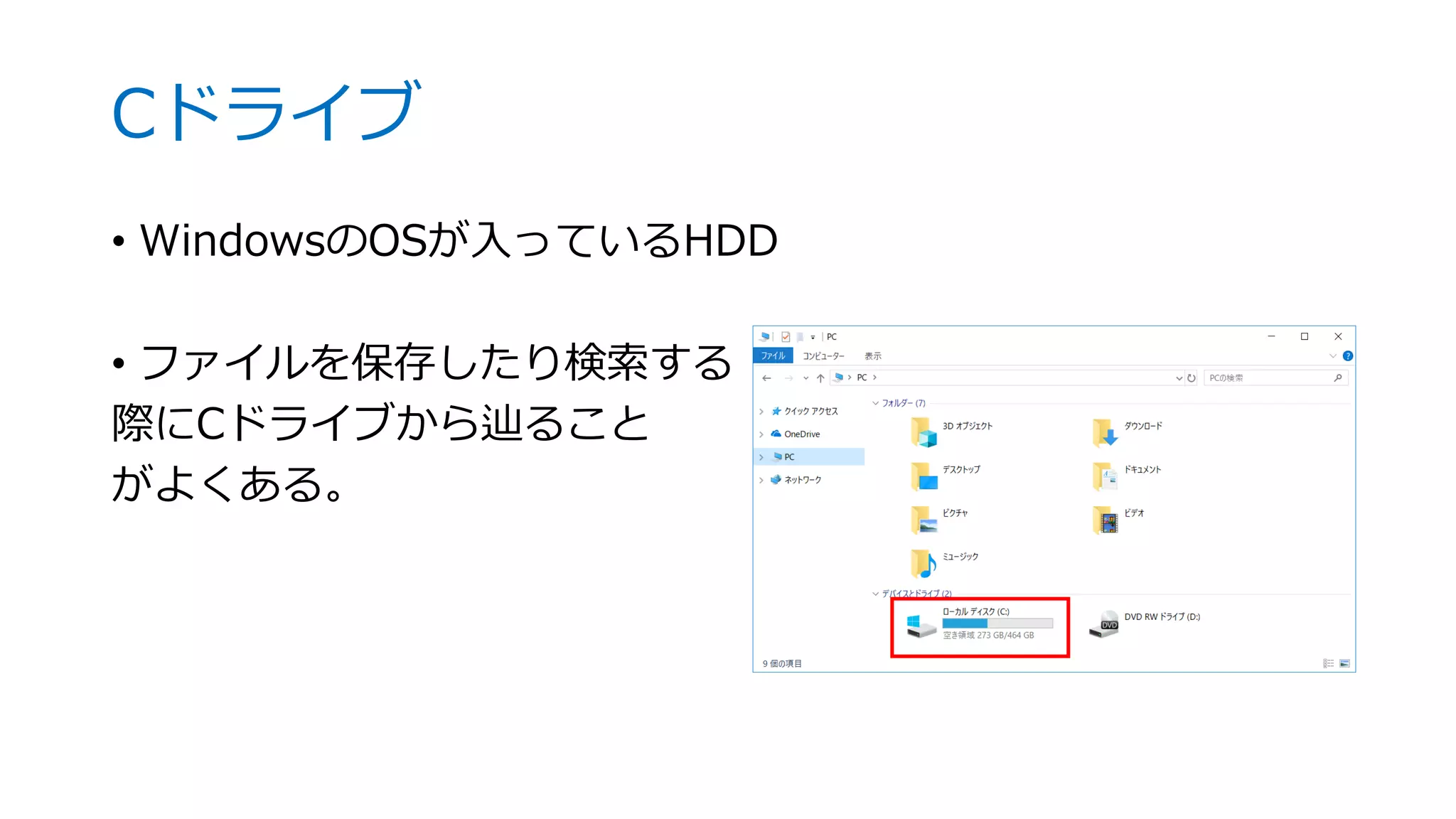Click the 9 個の項目 status text

coord(782,664)
